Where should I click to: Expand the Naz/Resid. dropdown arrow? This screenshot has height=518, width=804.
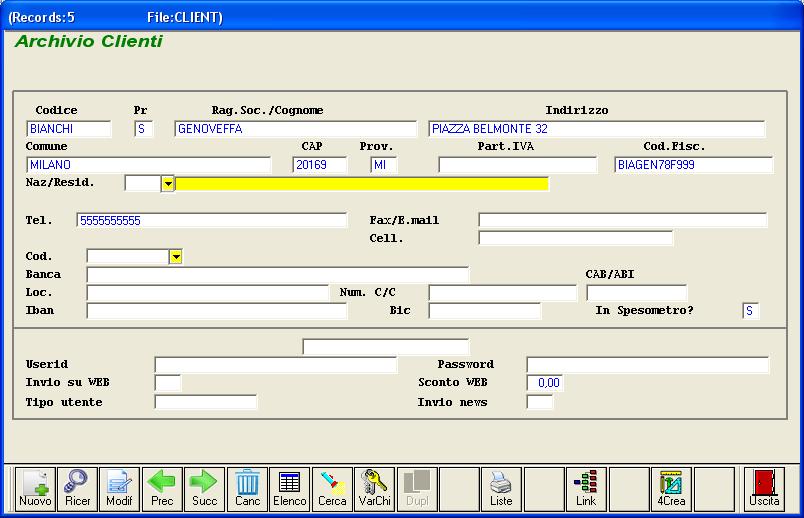pyautogui.click(x=168, y=184)
